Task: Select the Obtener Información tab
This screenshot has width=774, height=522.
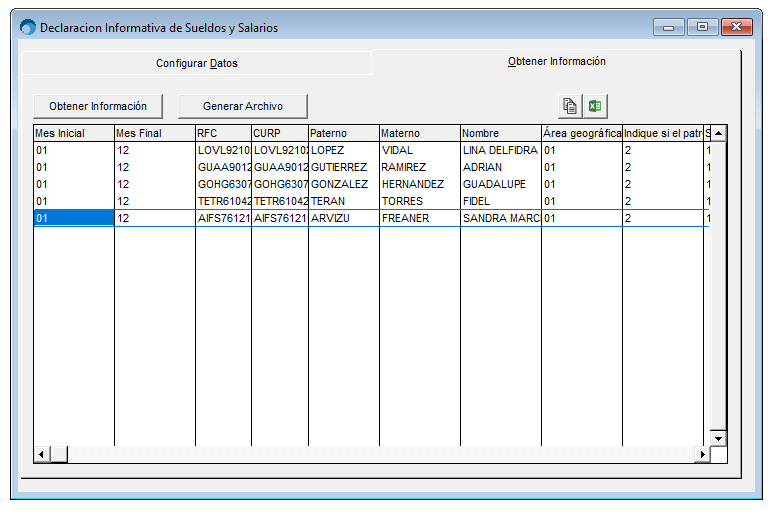Action: [556, 61]
